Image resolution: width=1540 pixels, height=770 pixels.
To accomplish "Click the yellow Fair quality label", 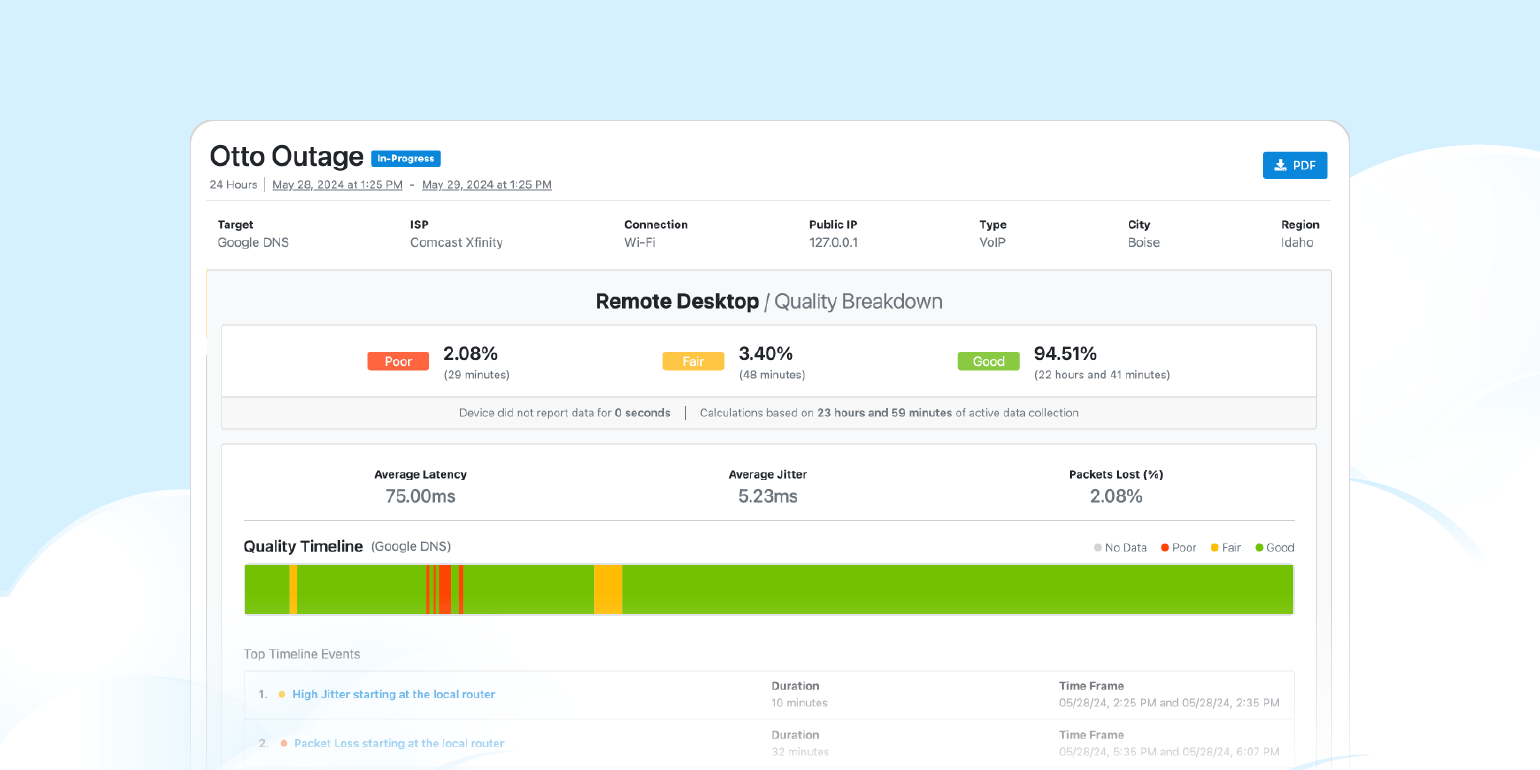I will 693,361.
